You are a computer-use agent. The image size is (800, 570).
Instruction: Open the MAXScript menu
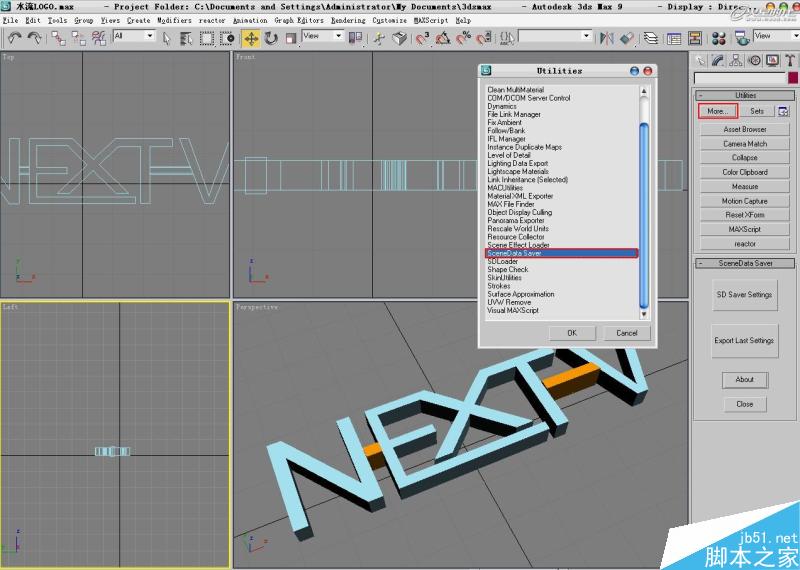pyautogui.click(x=431, y=20)
